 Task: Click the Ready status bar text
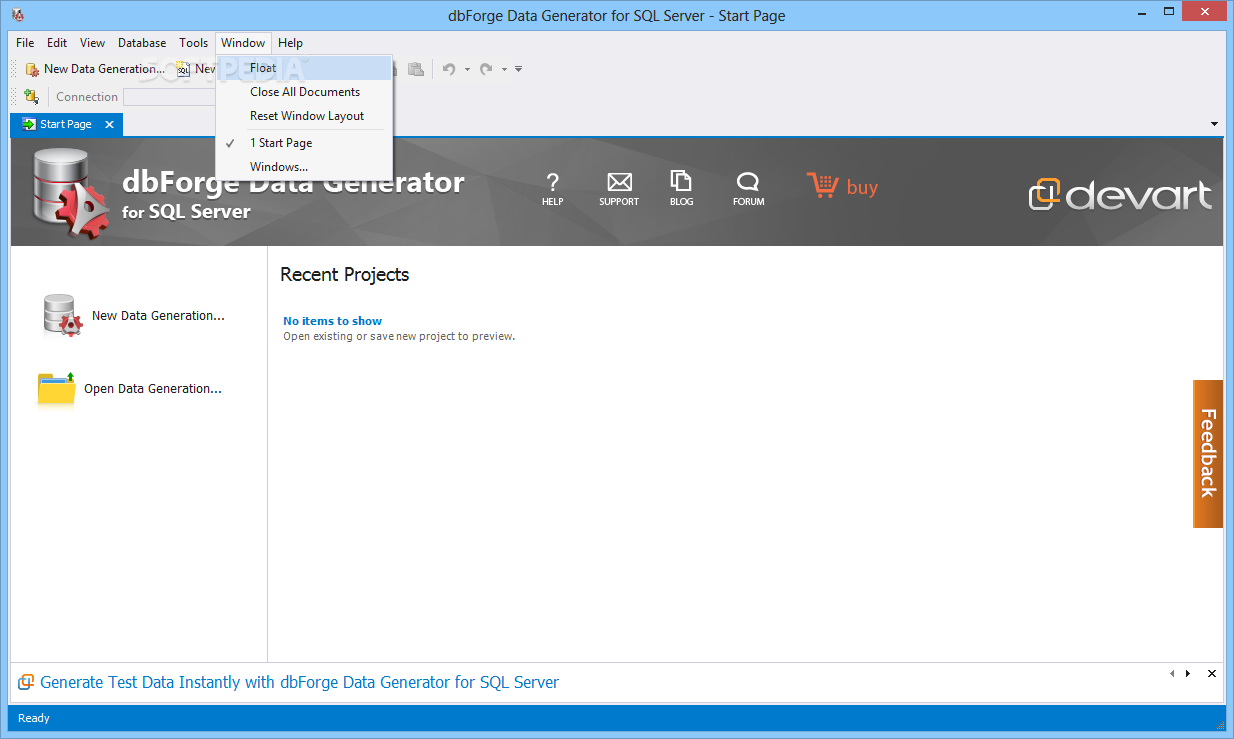tap(34, 718)
